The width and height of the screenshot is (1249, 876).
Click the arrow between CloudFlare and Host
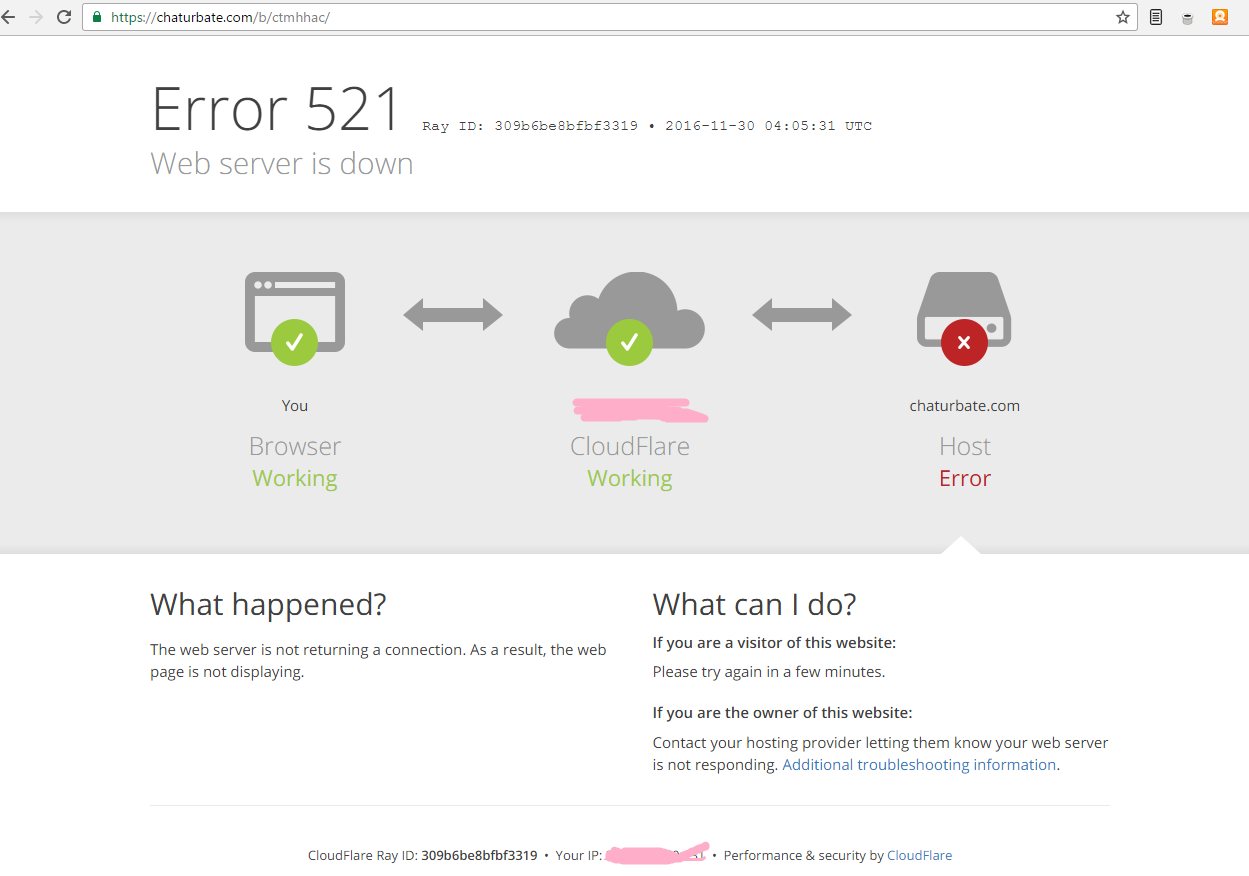tap(801, 315)
